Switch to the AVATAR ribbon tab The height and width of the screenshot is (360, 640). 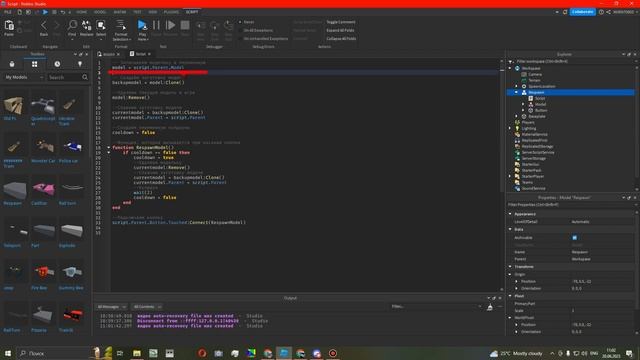click(120, 12)
